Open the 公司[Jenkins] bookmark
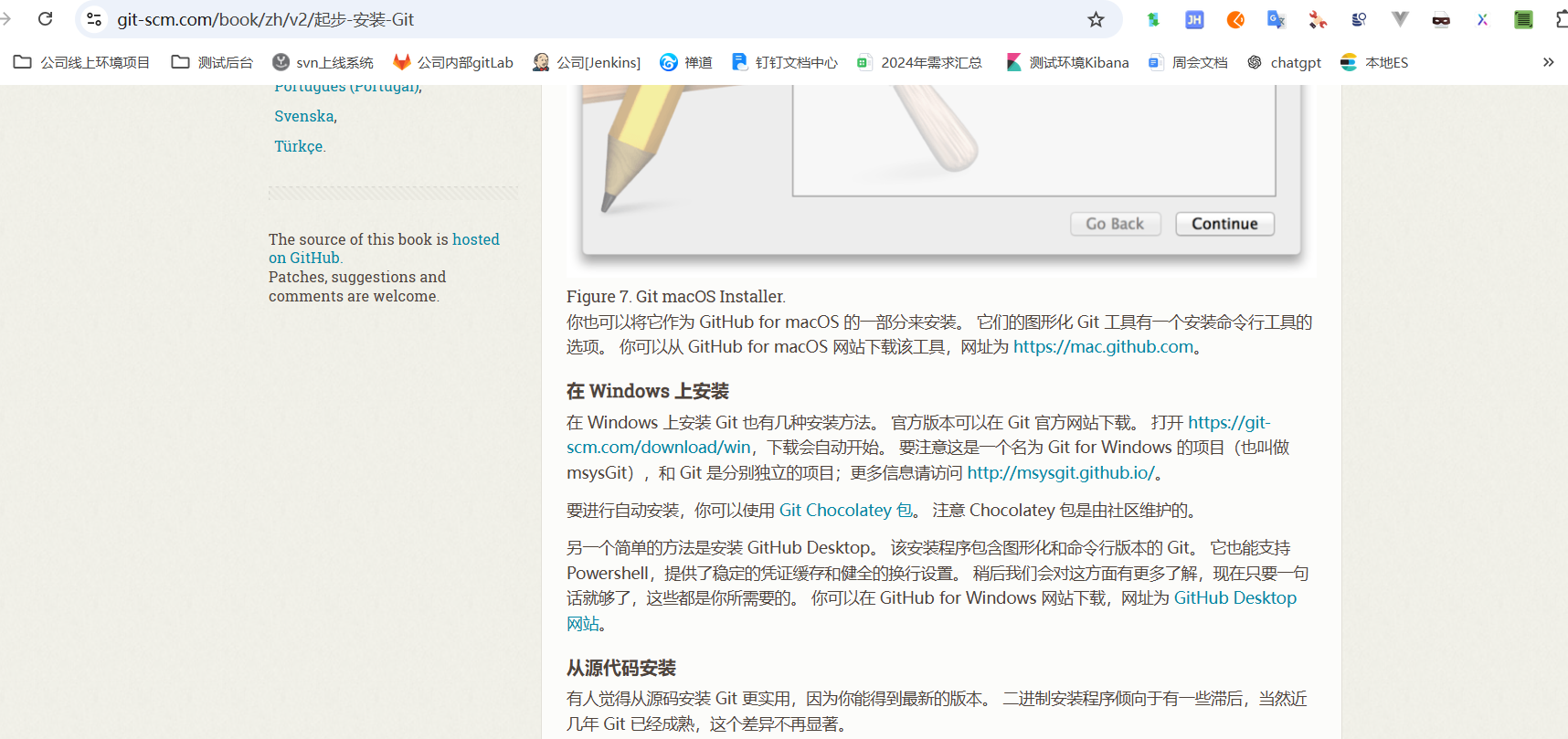 [587, 62]
